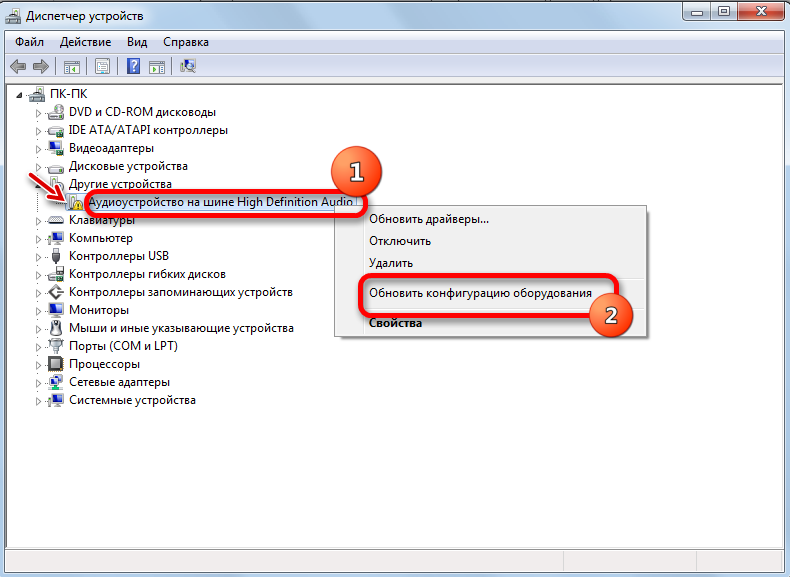The height and width of the screenshot is (577, 790).
Task: Expand Контроллеры гибких дисков node
Action: click(38, 275)
